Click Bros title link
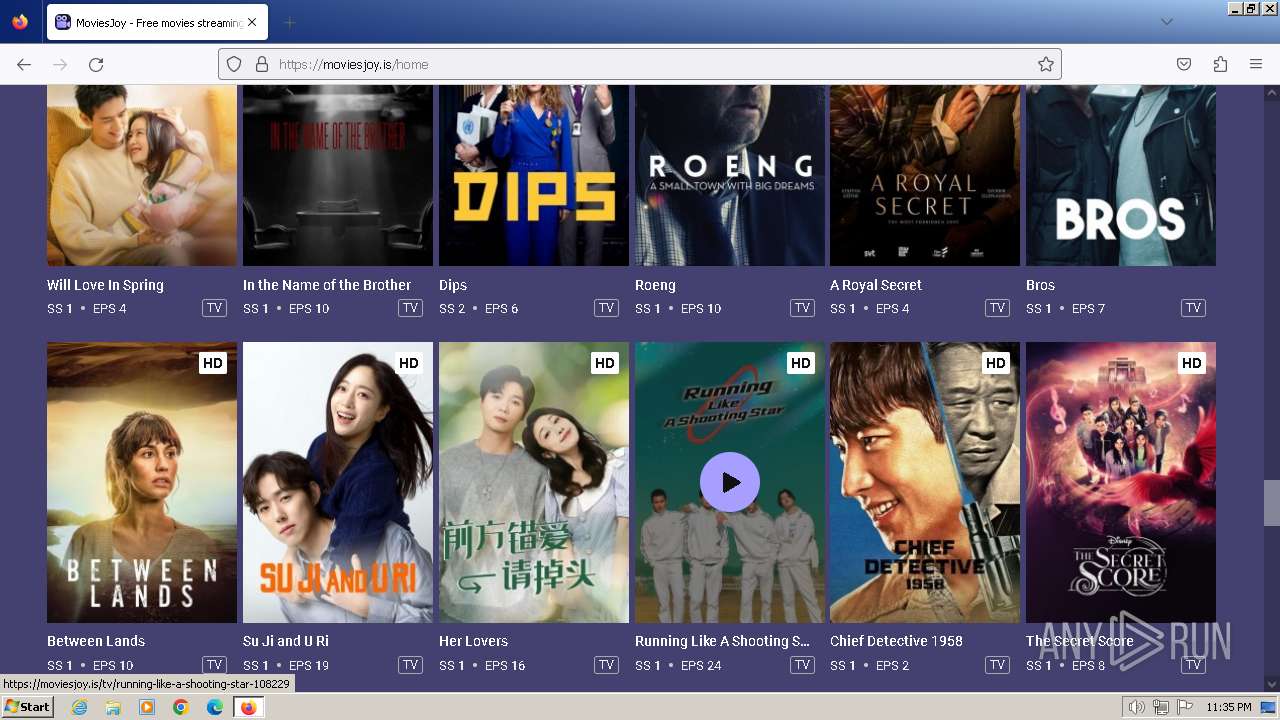This screenshot has width=1280, height=720. coord(1040,285)
